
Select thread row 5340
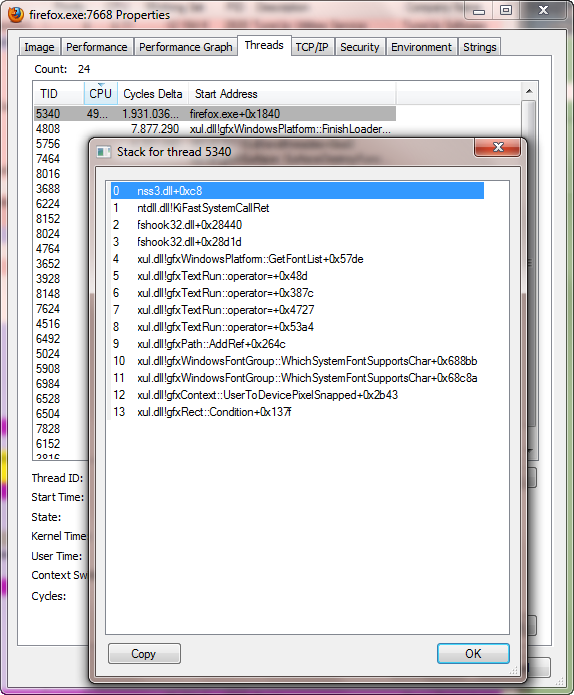click(215, 114)
